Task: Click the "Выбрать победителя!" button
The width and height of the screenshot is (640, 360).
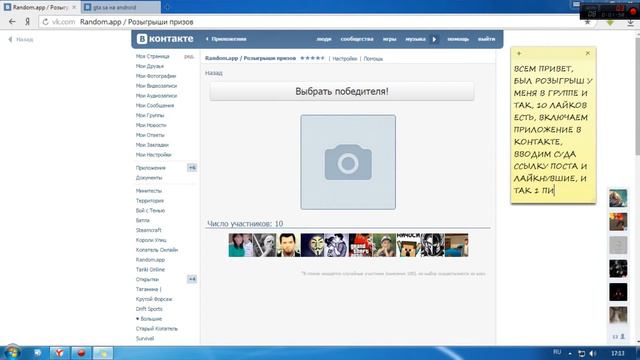Action: point(342,91)
